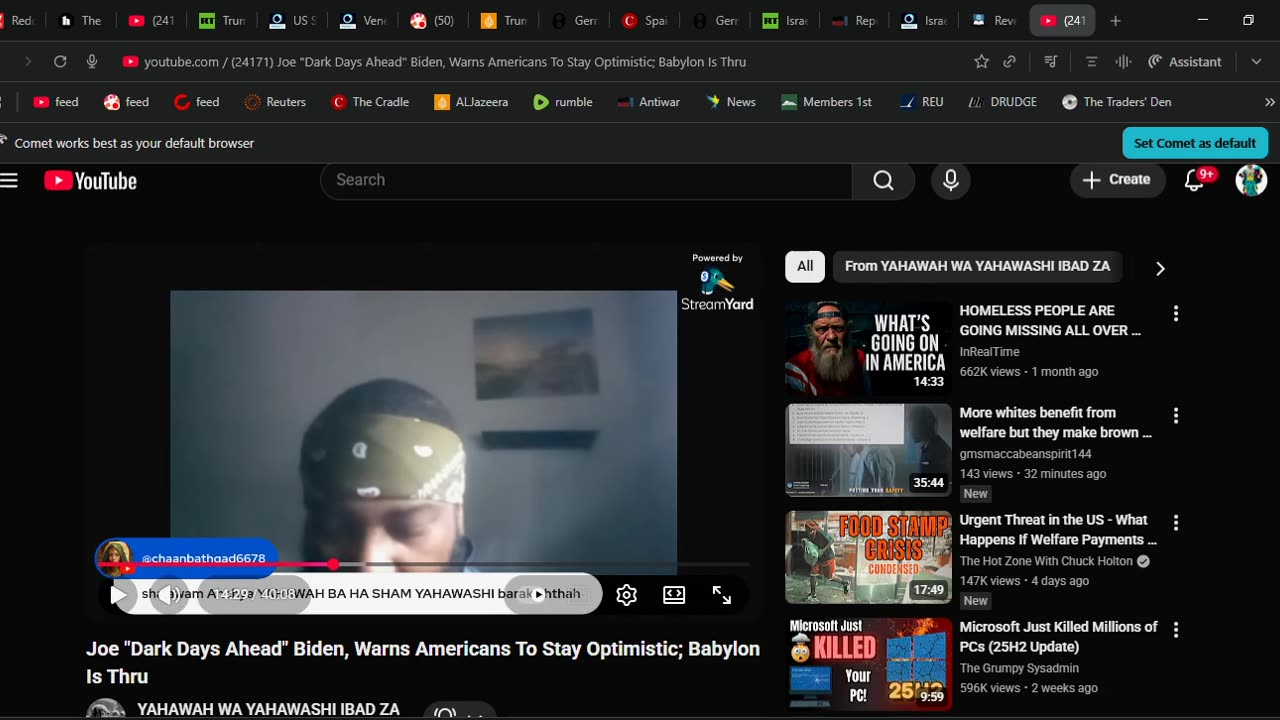
Task: Click the magnifying glass search button
Action: pyautogui.click(x=883, y=180)
